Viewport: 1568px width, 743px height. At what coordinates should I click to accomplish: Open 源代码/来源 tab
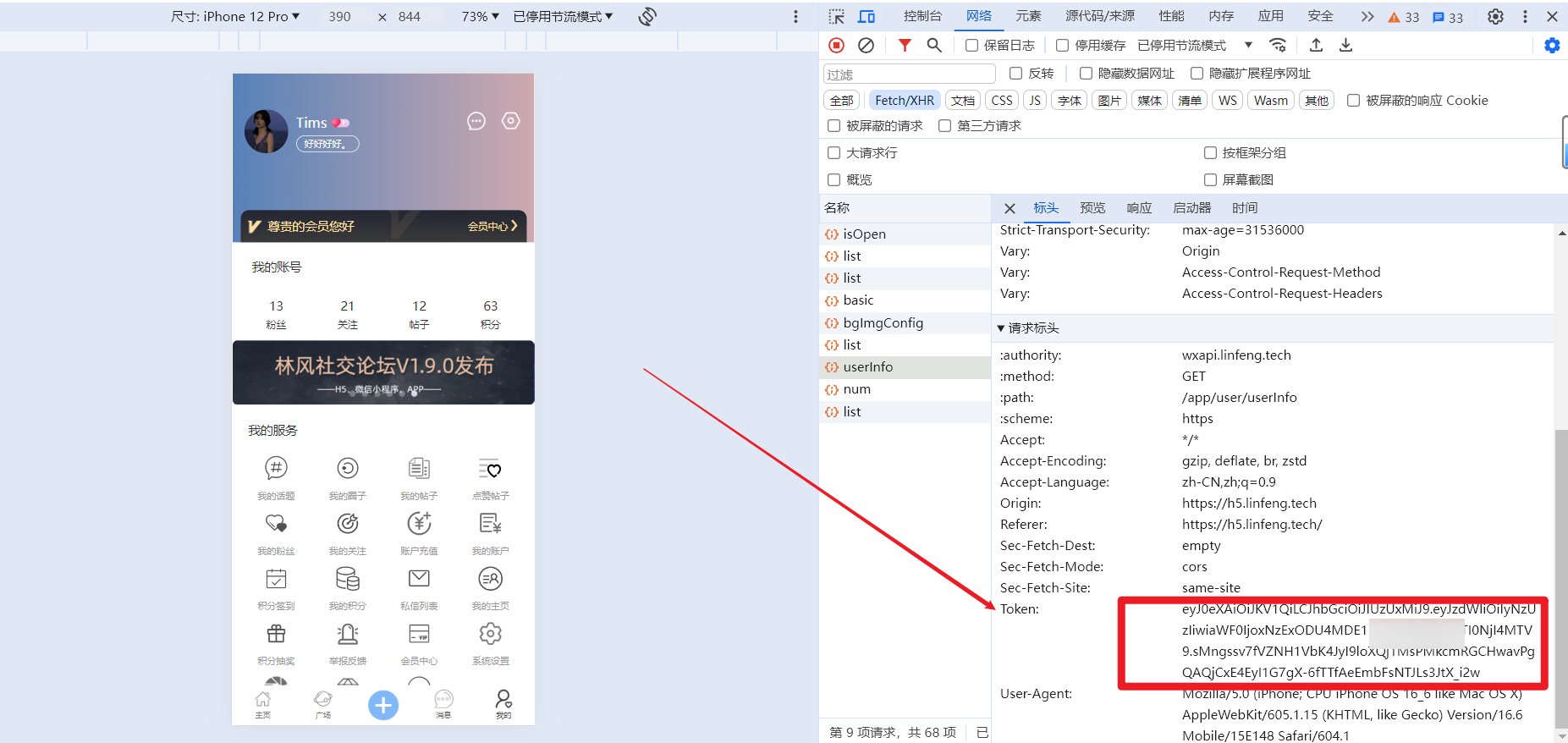(1100, 16)
